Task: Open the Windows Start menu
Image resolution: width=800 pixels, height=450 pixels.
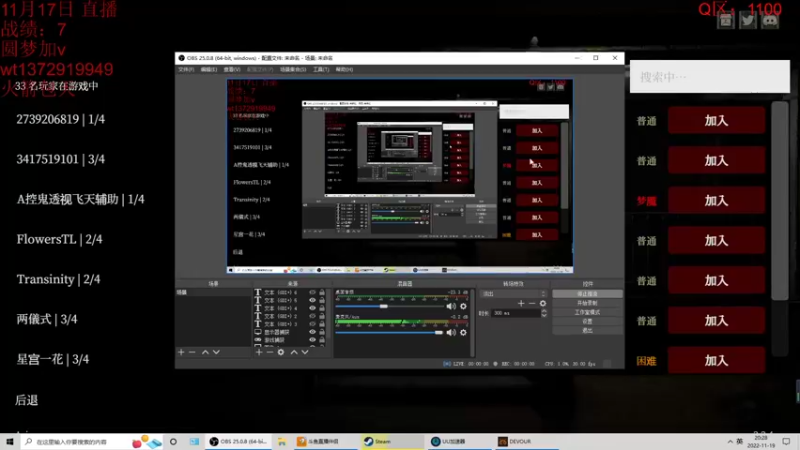Action: pos(10,441)
